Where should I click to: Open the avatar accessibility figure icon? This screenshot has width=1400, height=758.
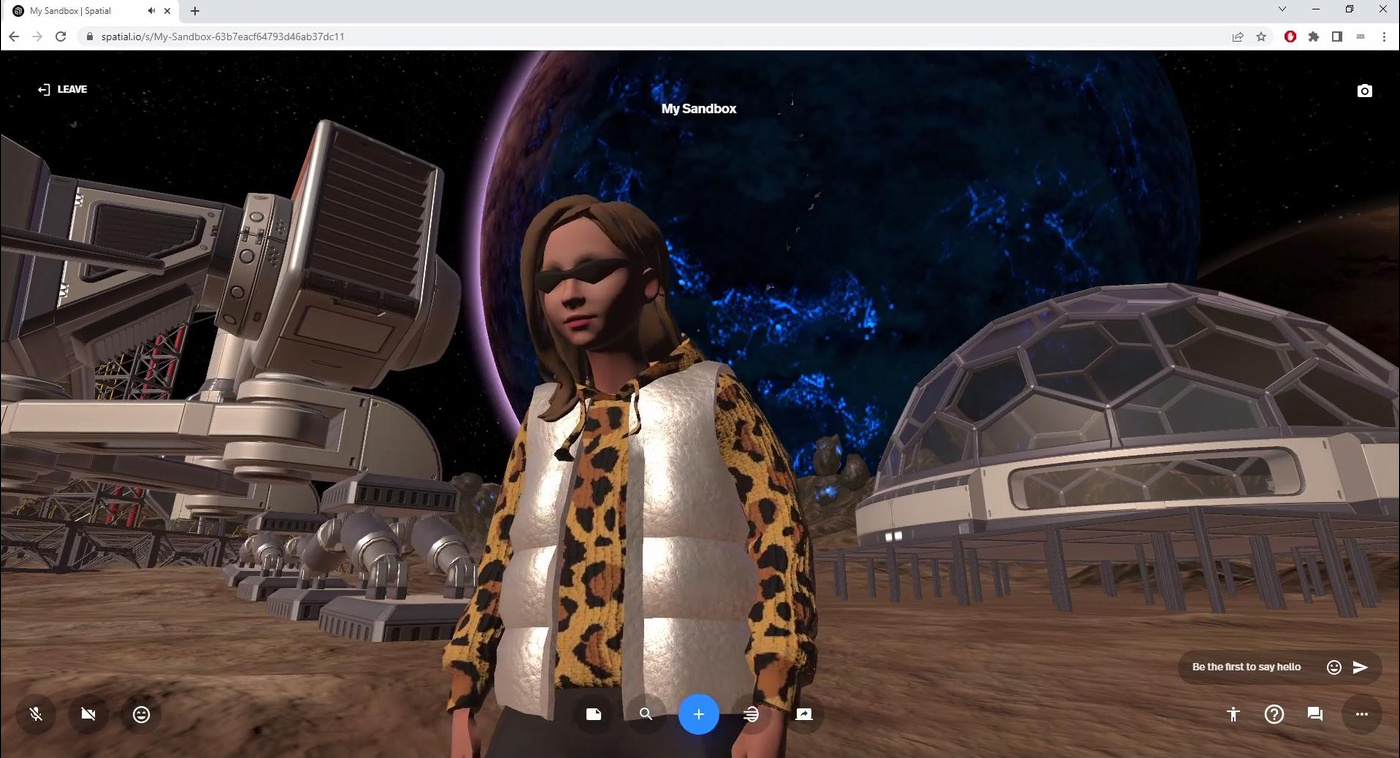[1233, 714]
